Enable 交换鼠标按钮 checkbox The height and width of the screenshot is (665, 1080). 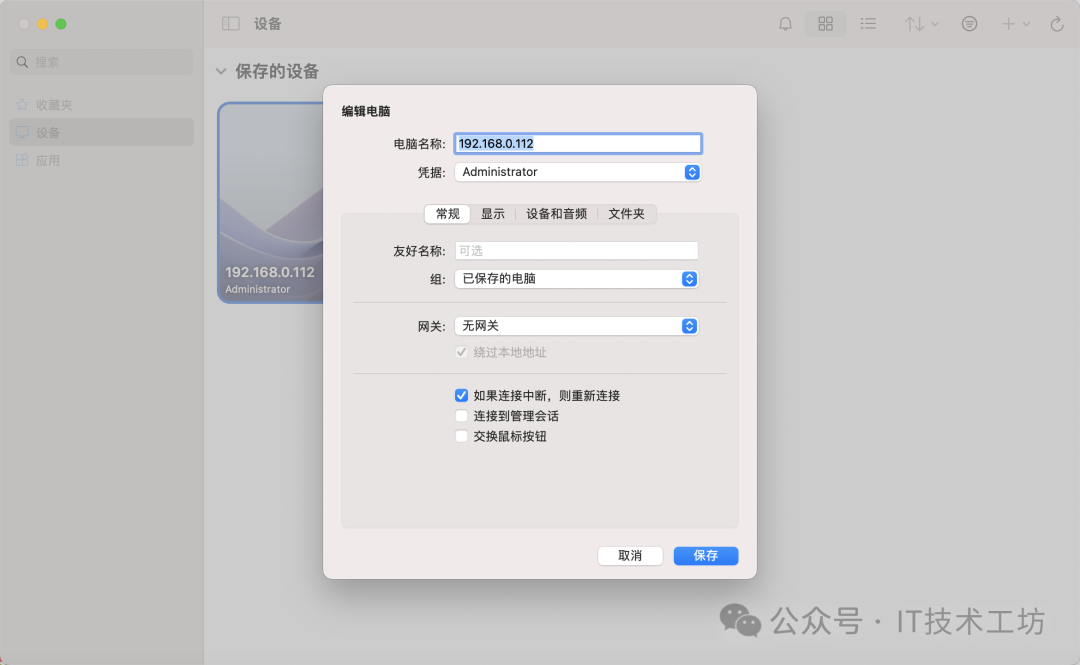point(461,435)
